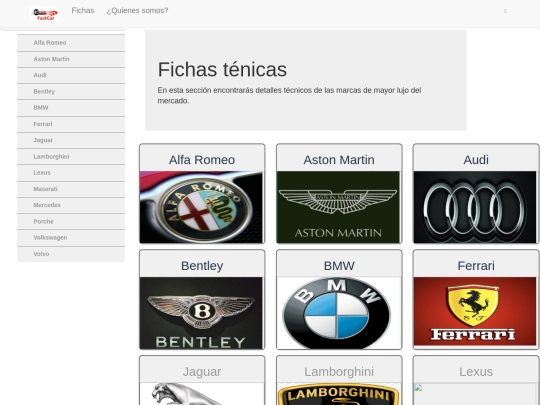Select the Ferrari card heading
This screenshot has width=540, height=405.
coord(476,266)
